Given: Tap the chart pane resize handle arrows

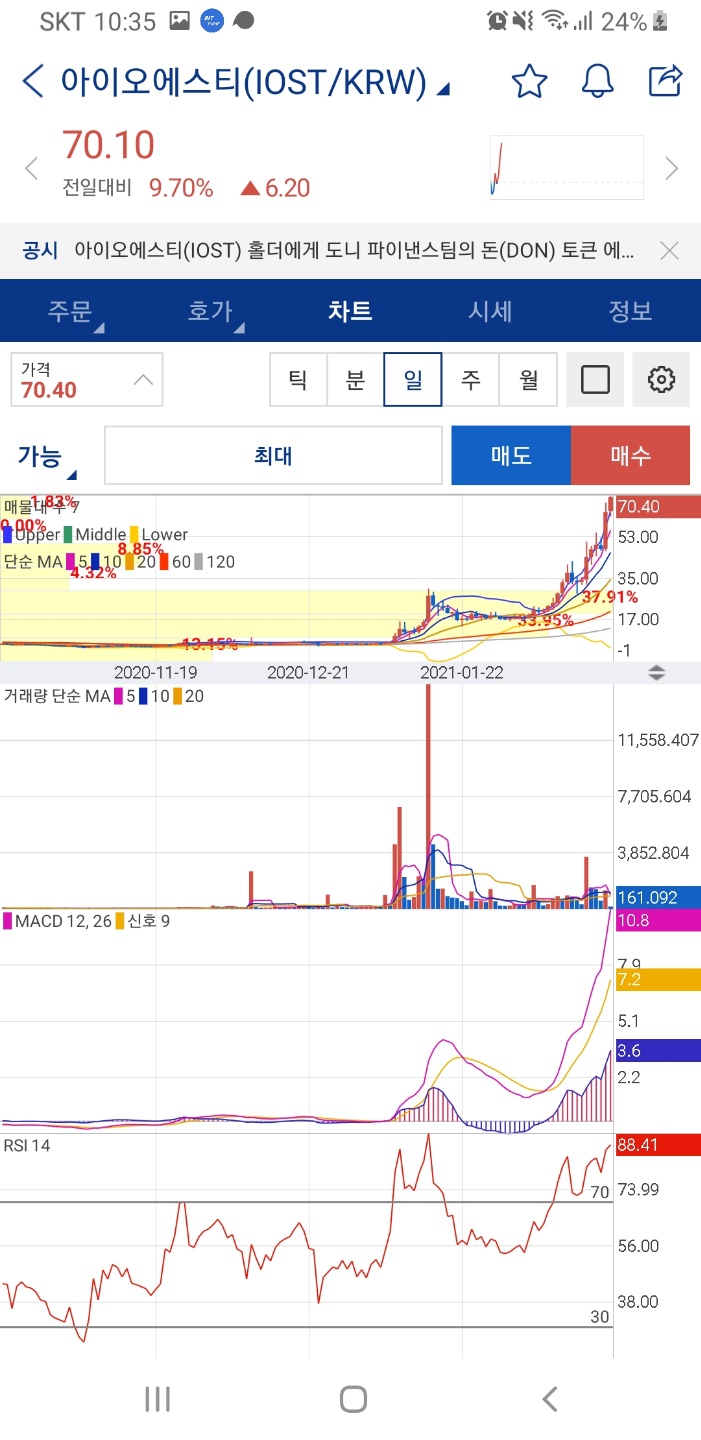Looking at the screenshot, I should tap(656, 672).
